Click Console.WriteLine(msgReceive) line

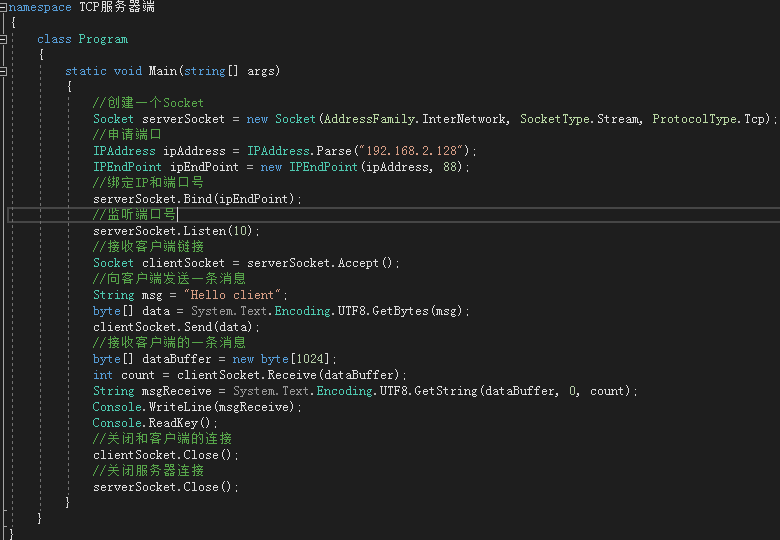[197, 407]
